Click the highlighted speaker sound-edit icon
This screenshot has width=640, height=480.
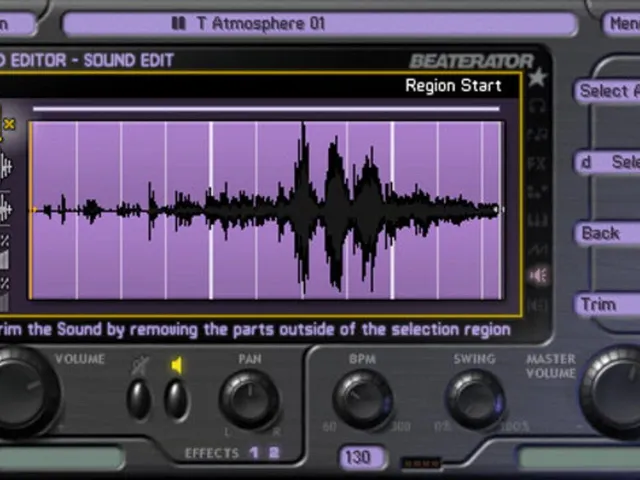coord(538,276)
